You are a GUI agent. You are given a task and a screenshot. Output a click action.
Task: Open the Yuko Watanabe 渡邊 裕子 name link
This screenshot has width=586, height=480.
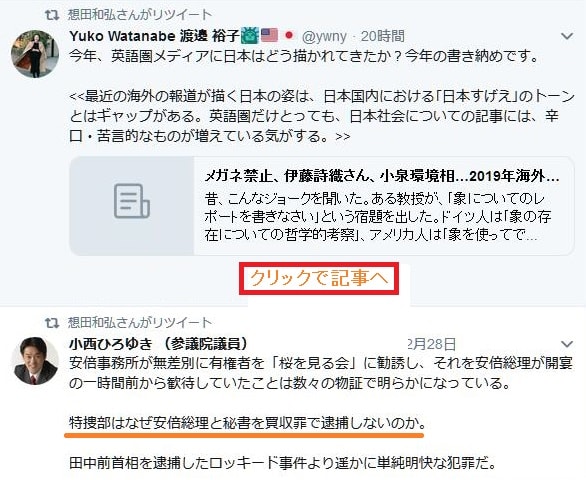pos(154,36)
